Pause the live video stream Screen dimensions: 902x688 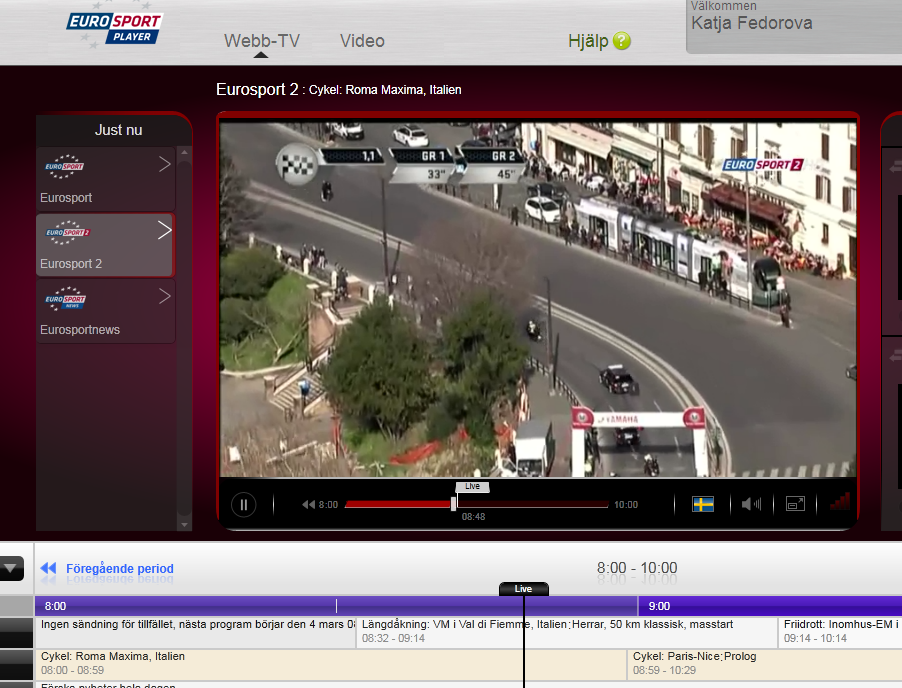click(243, 504)
